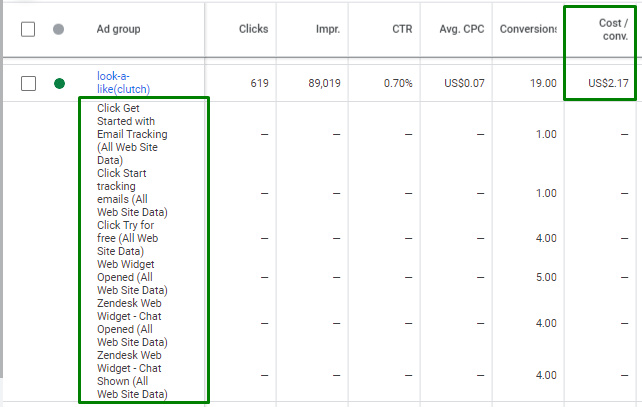Sort by Ad group column header
This screenshot has width=642, height=407.
[x=119, y=29]
